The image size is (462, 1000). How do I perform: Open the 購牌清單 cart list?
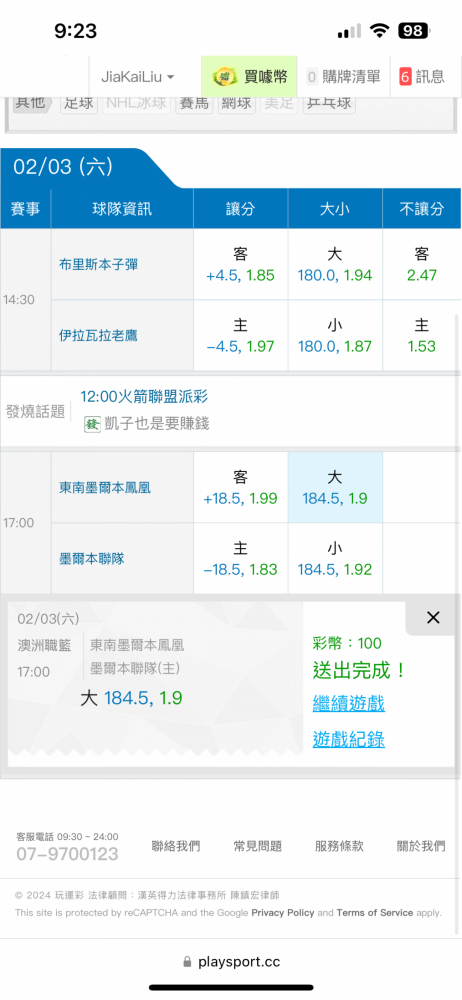pos(343,77)
